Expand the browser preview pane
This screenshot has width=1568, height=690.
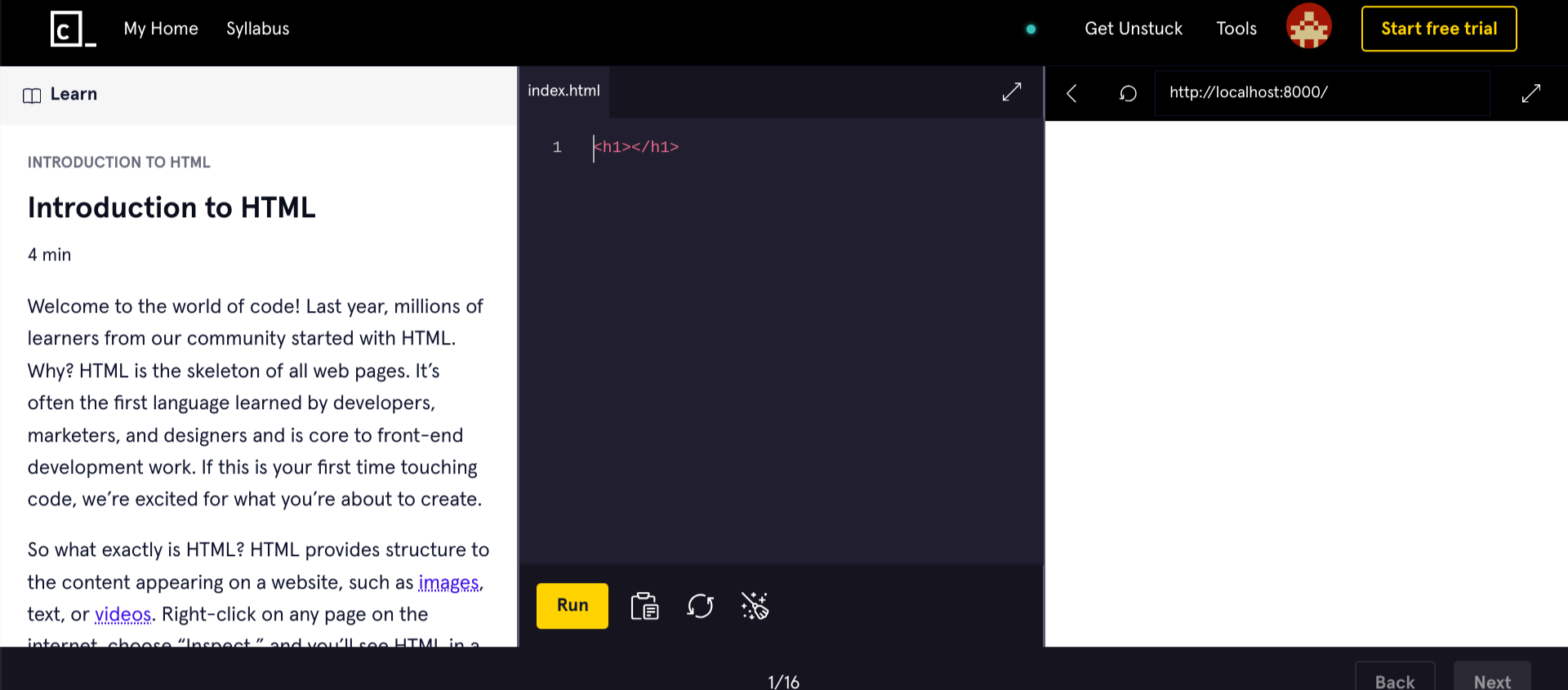coord(1530,94)
